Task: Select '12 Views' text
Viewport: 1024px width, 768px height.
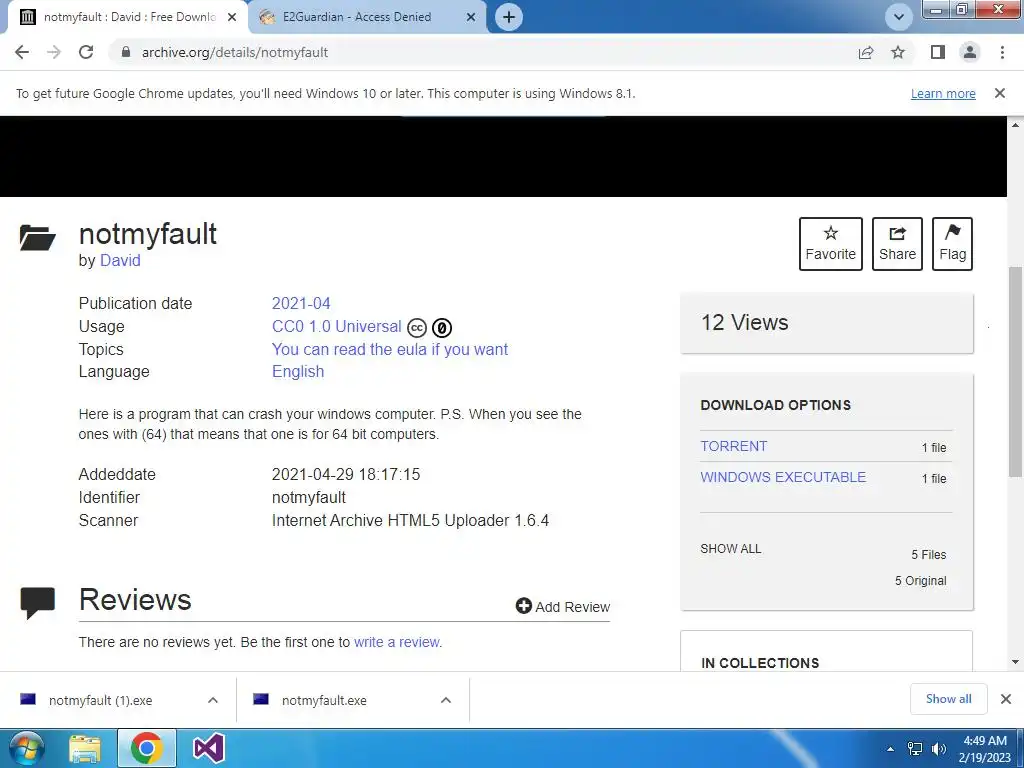Action: 744,323
